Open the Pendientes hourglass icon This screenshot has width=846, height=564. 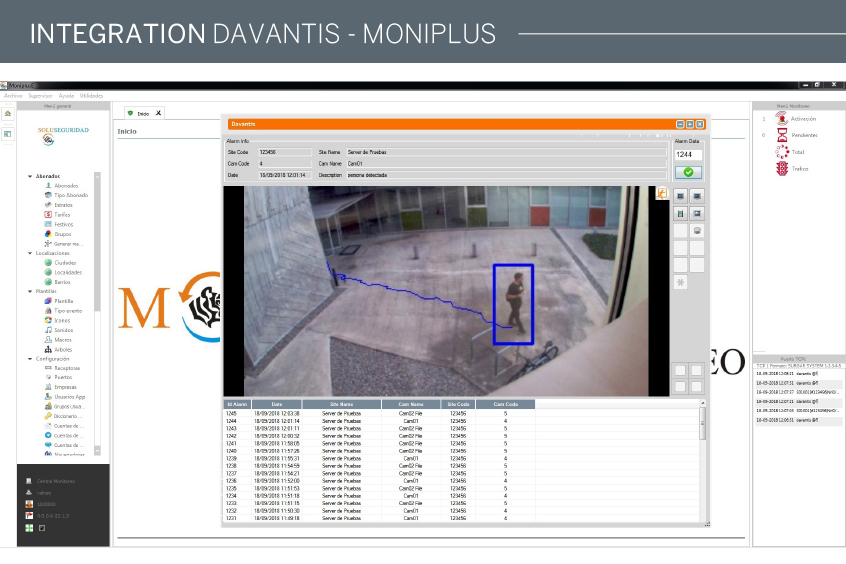click(x=782, y=135)
